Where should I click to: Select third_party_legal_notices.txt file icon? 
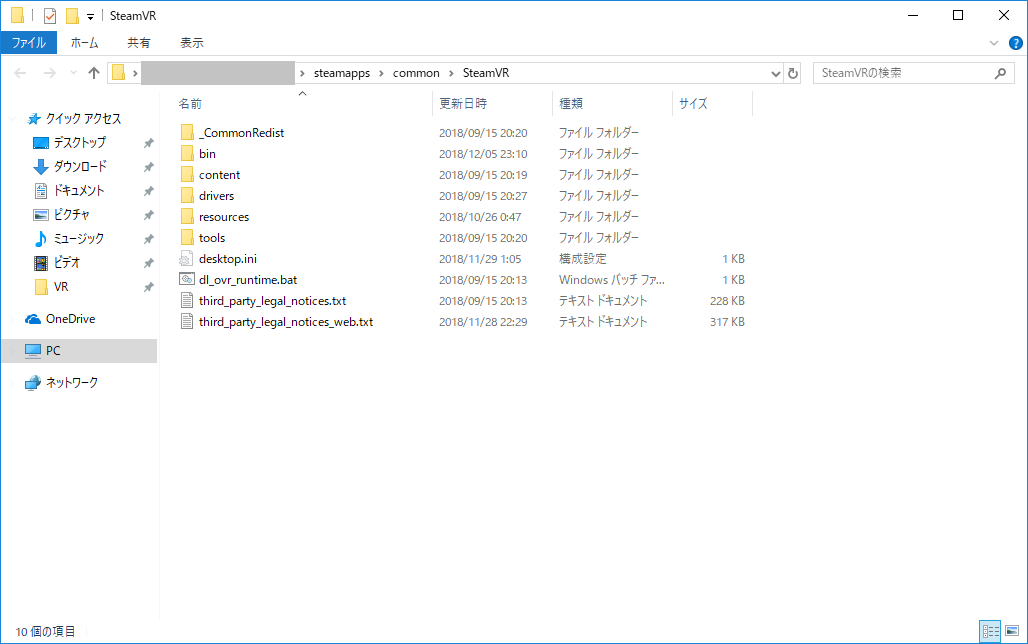click(x=187, y=300)
